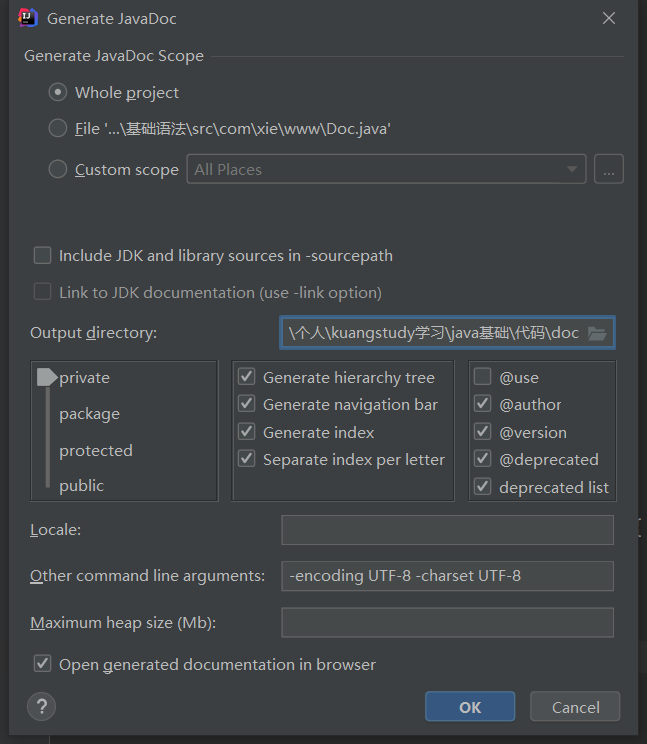647x744 pixels.
Task: Toggle the @use checkbox
Action: (x=483, y=377)
